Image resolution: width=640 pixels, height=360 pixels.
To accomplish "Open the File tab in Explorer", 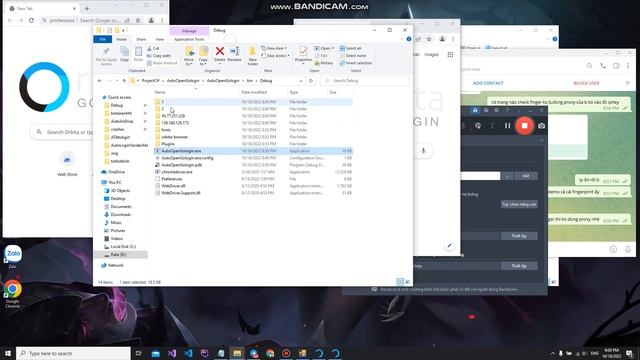I will pyautogui.click(x=102, y=39).
